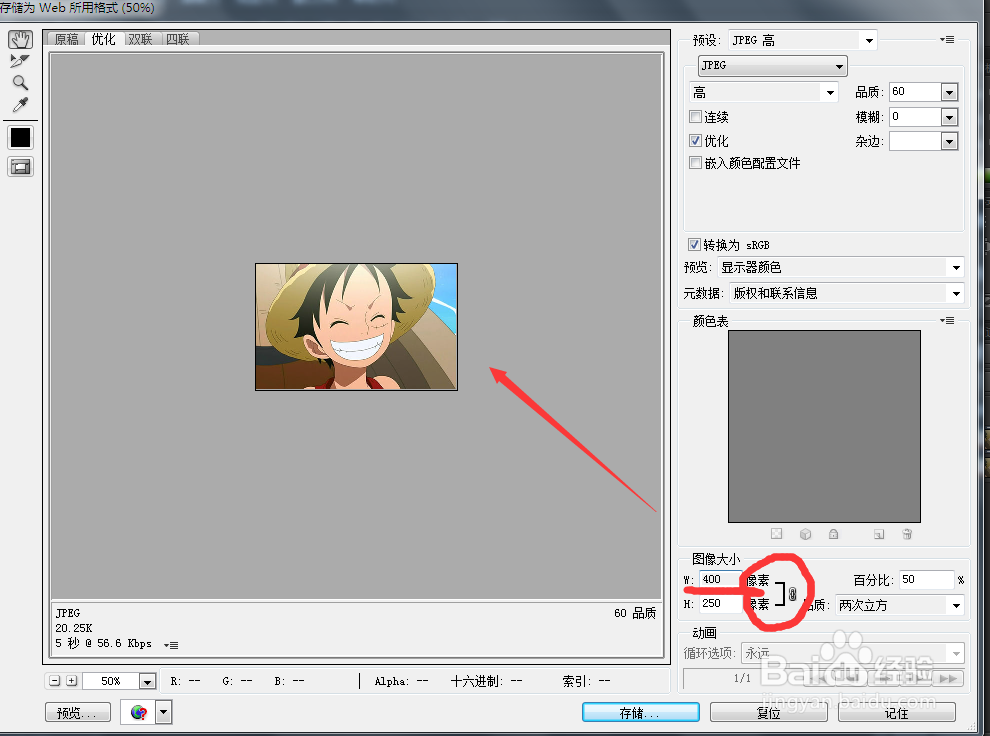The height and width of the screenshot is (736, 990).
Task: Open the black eyedropper color swatch
Action: coord(20,137)
